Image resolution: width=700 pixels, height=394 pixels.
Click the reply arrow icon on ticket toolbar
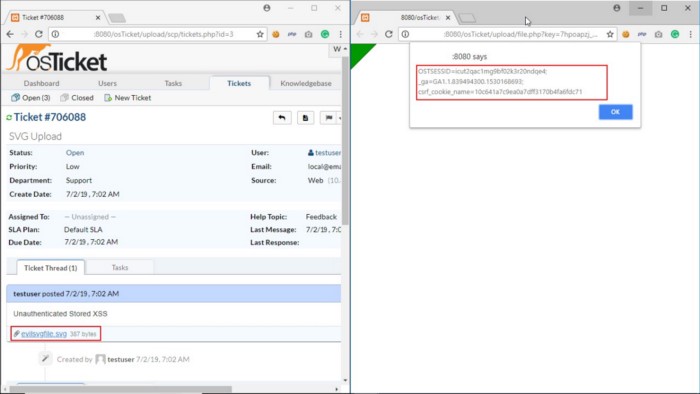point(282,118)
